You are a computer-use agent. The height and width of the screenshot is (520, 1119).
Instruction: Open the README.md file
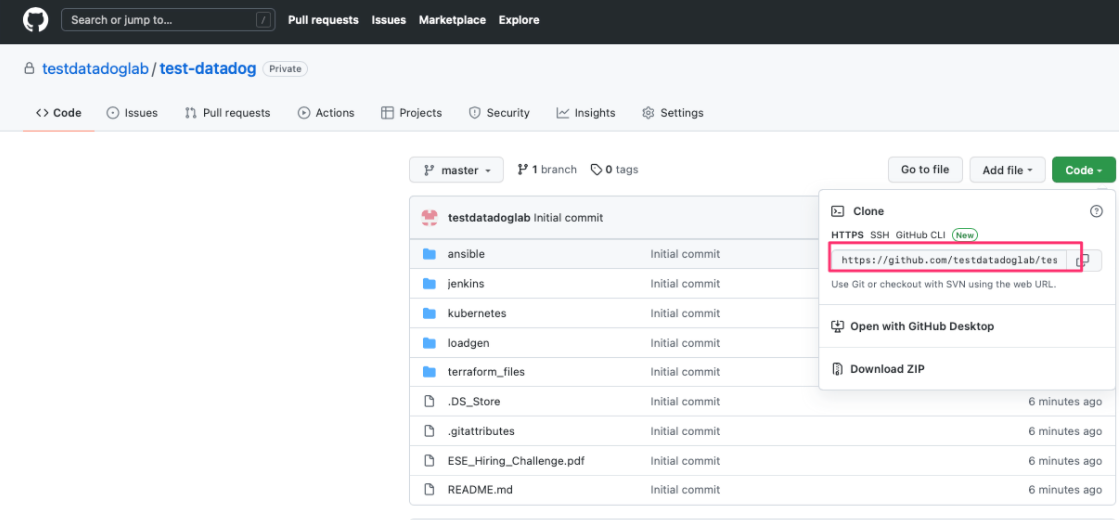[x=480, y=490]
